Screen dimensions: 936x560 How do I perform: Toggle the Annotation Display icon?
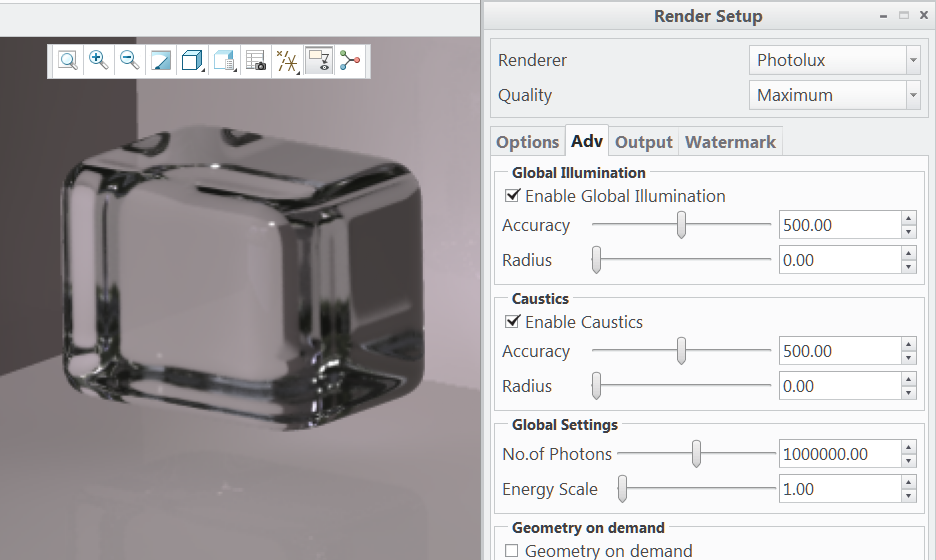click(319, 61)
